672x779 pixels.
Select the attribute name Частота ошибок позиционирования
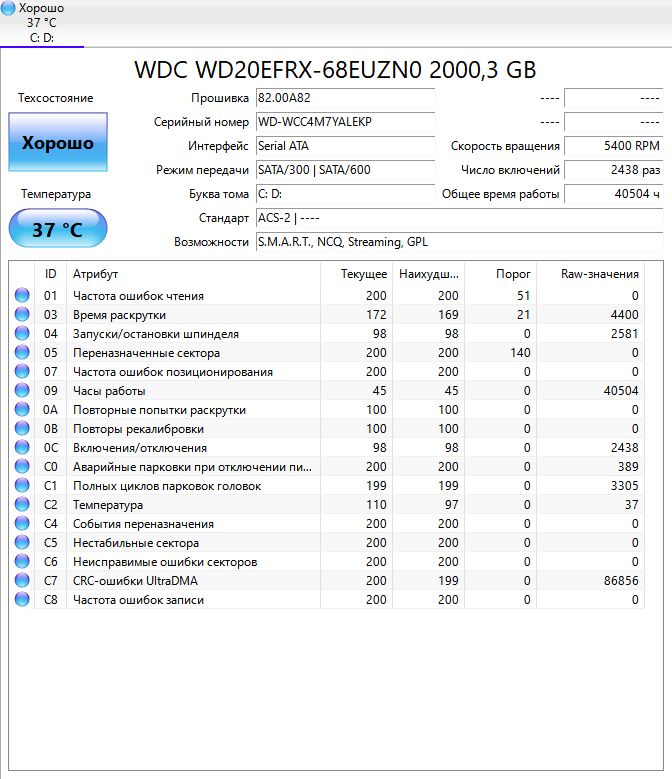coord(172,372)
